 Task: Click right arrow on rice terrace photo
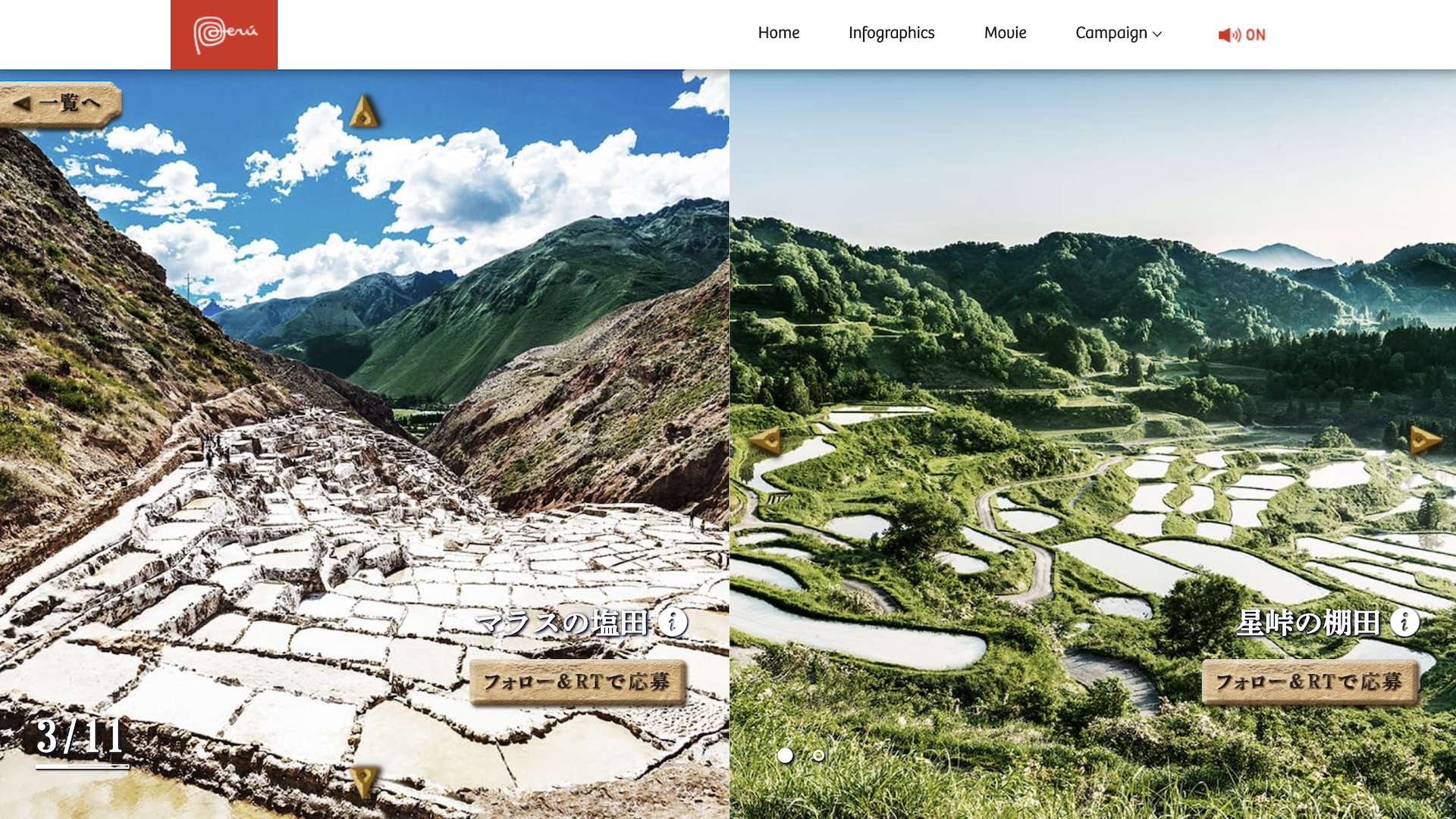[x=1425, y=440]
